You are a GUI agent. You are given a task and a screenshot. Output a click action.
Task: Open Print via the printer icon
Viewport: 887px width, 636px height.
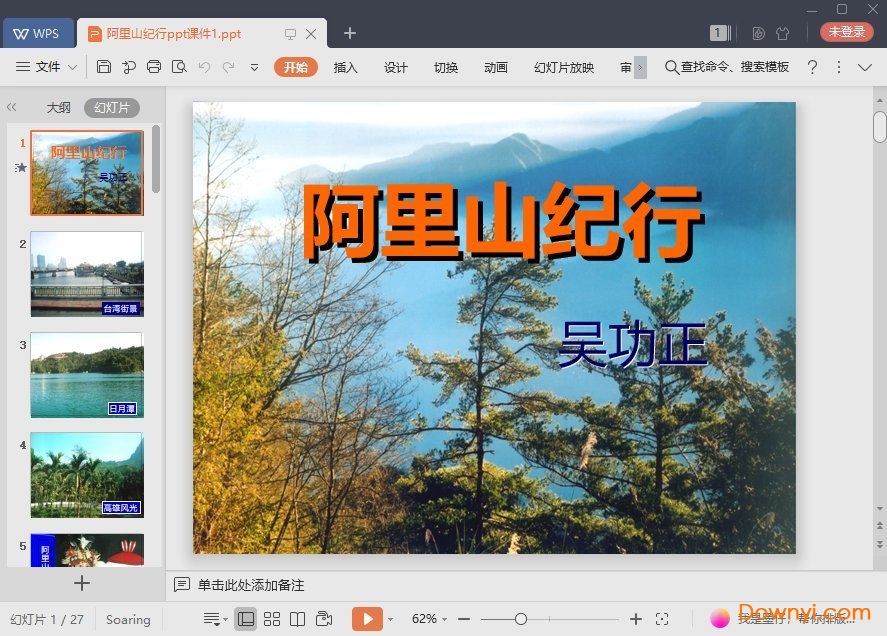[154, 67]
